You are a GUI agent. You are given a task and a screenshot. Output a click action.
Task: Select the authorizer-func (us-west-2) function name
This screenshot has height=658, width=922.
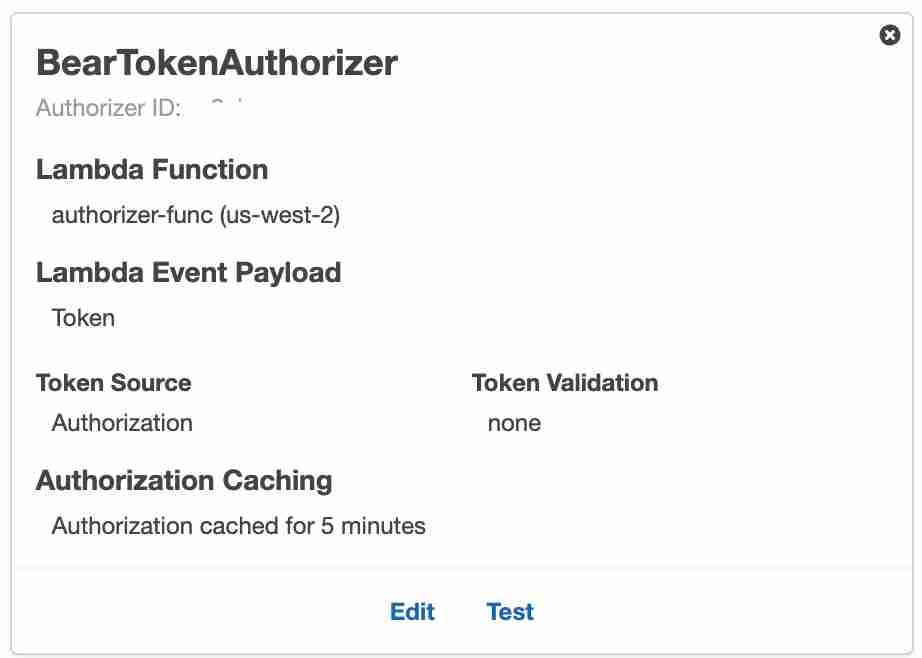196,215
